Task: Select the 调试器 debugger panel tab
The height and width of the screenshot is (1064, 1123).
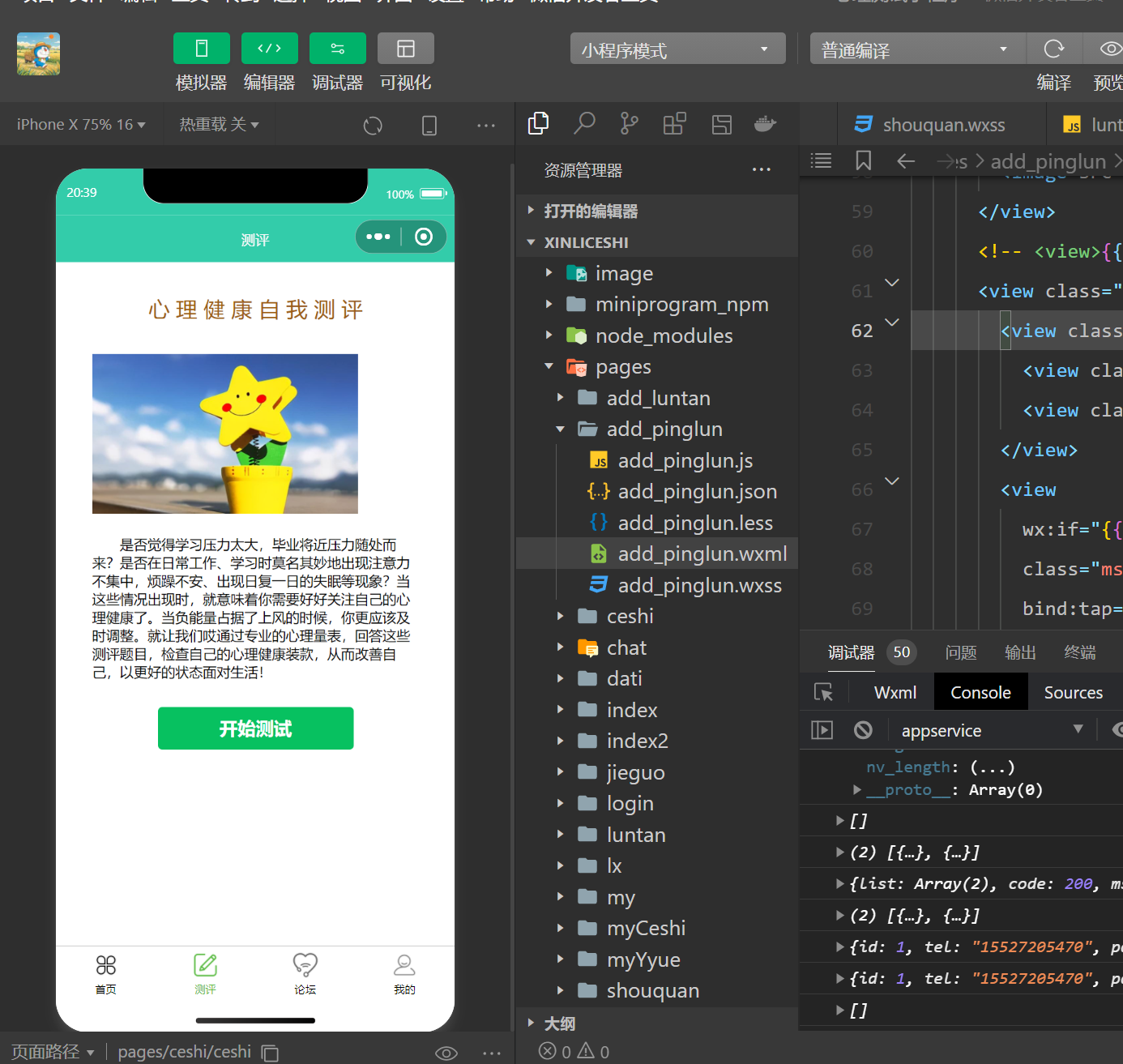Action: [851, 652]
